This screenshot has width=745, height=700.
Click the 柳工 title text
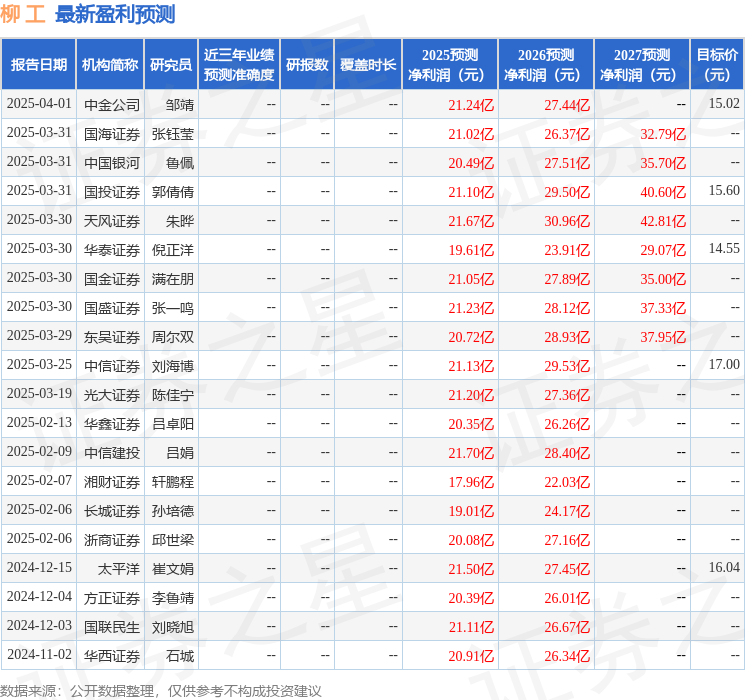pyautogui.click(x=23, y=14)
